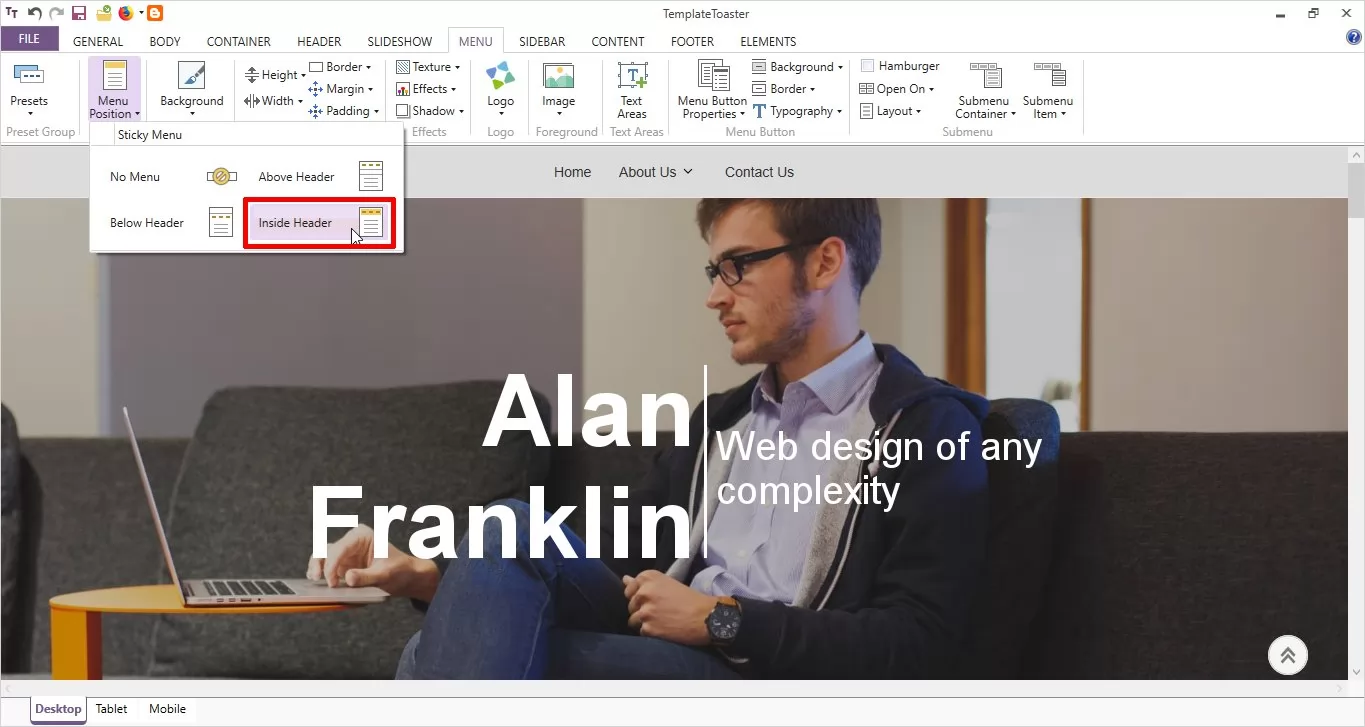1365x727 pixels.
Task: Click the help question mark icon
Action: (1354, 38)
